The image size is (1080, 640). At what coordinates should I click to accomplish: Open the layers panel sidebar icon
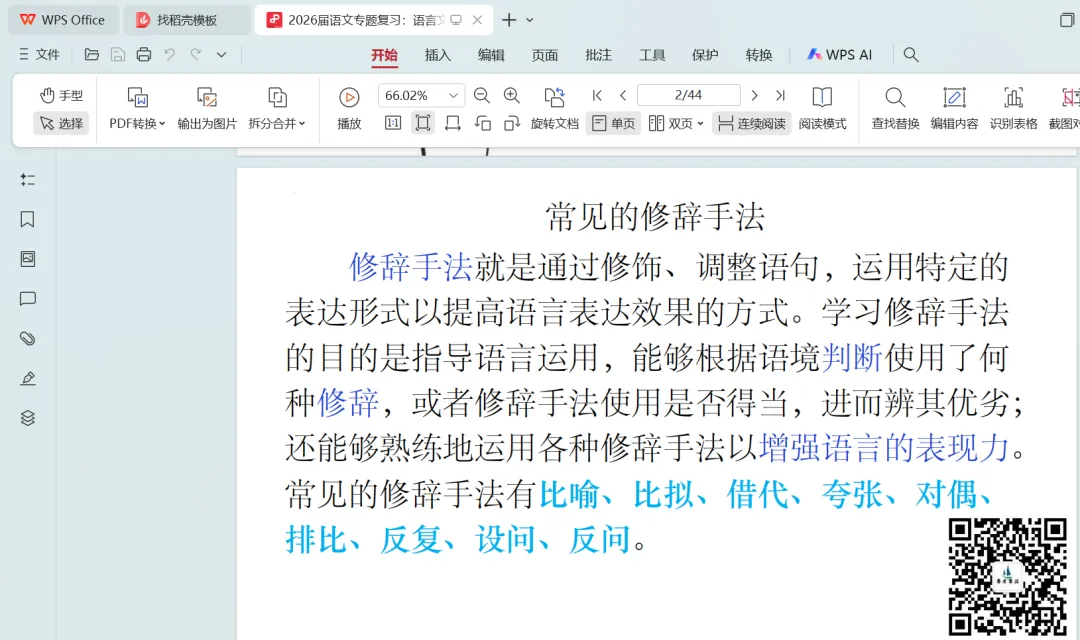coord(28,418)
